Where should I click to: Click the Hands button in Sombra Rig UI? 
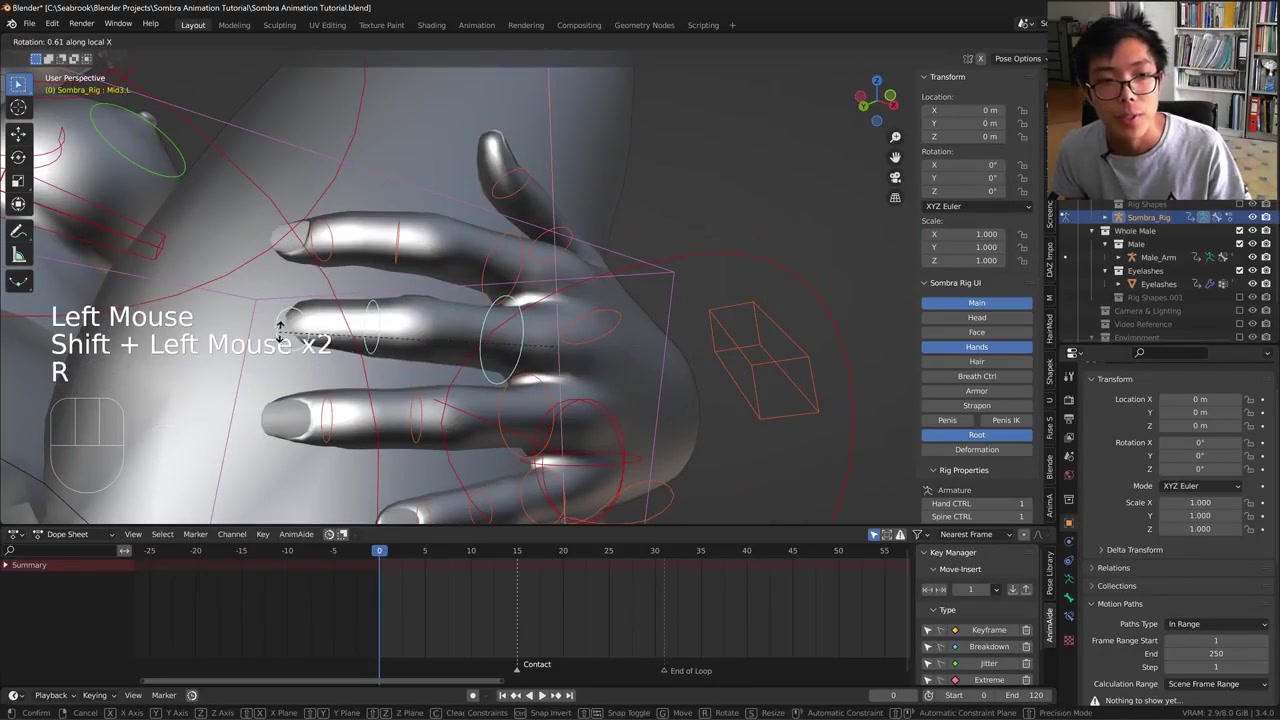(977, 347)
